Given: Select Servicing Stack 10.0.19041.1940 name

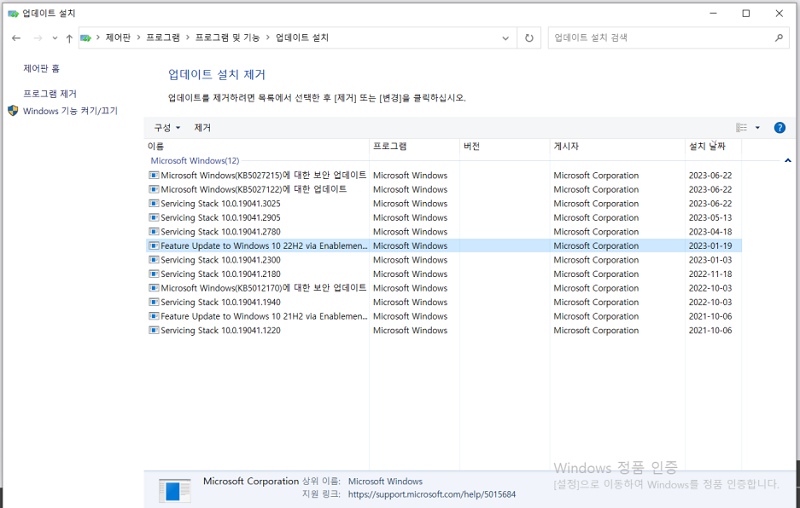Looking at the screenshot, I should (220, 302).
